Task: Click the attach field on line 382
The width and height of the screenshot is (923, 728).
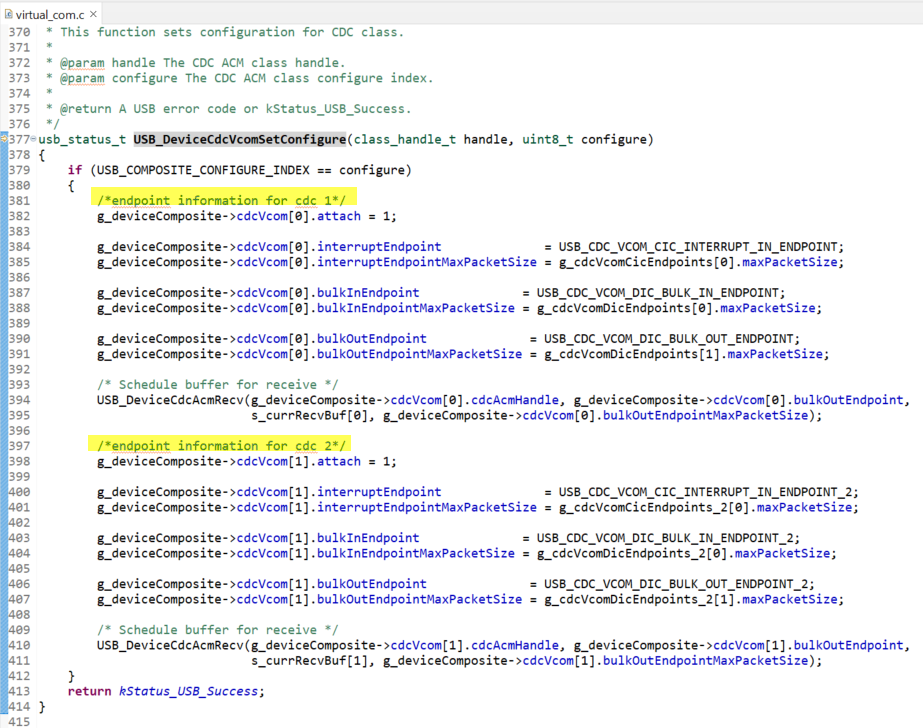Action: (x=339, y=216)
